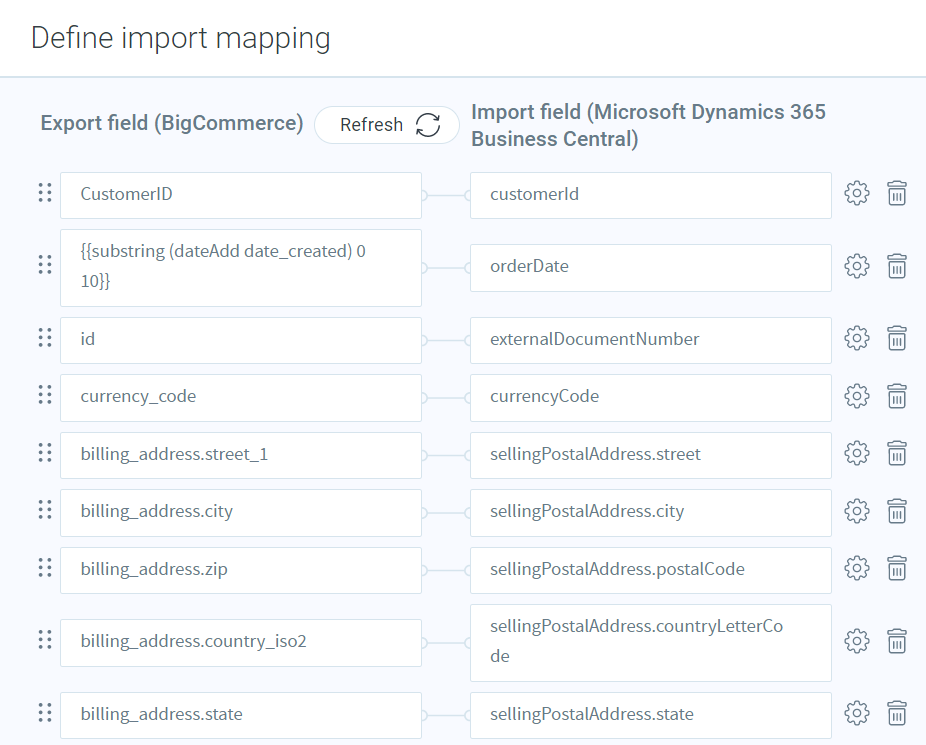
Task: Delete the customerId mapping row
Action: point(896,193)
